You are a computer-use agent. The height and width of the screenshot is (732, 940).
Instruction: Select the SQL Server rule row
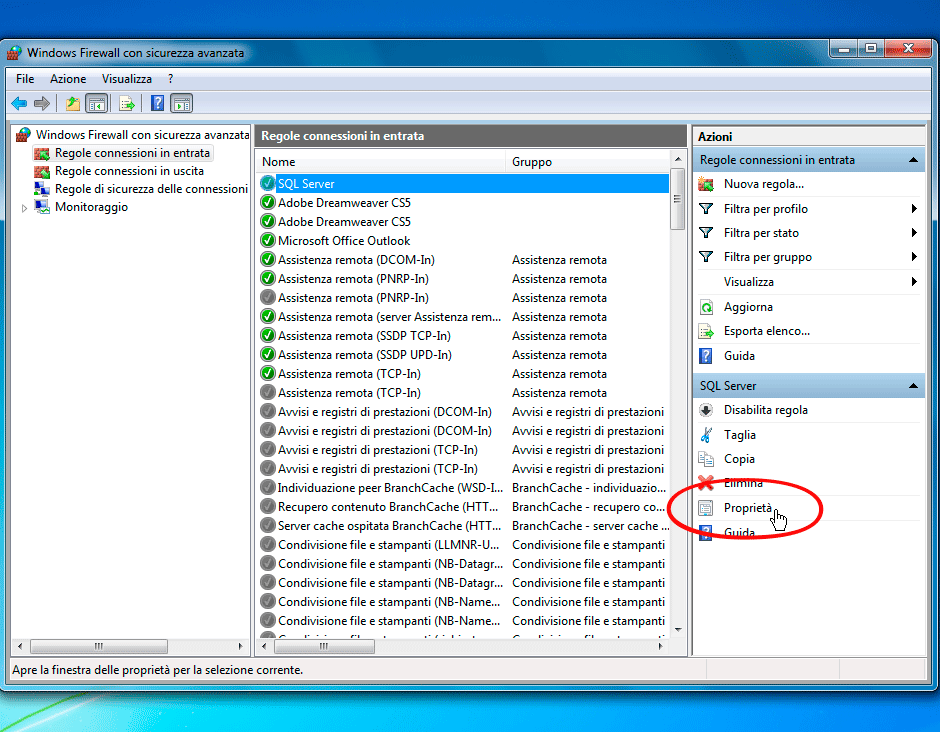[x=464, y=183]
